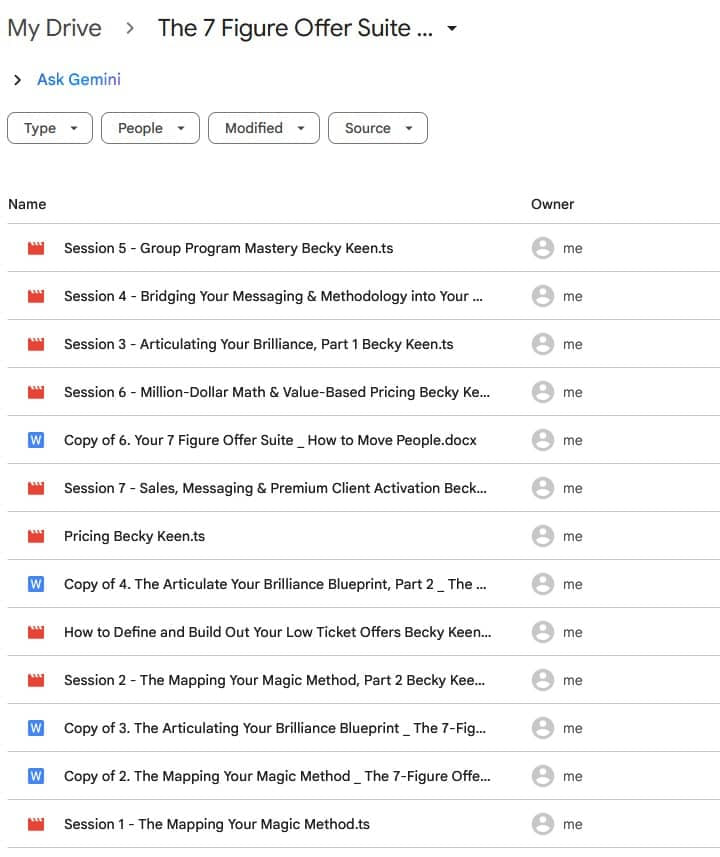Click video icon for Session 1 Mapping Magic

(x=36, y=824)
